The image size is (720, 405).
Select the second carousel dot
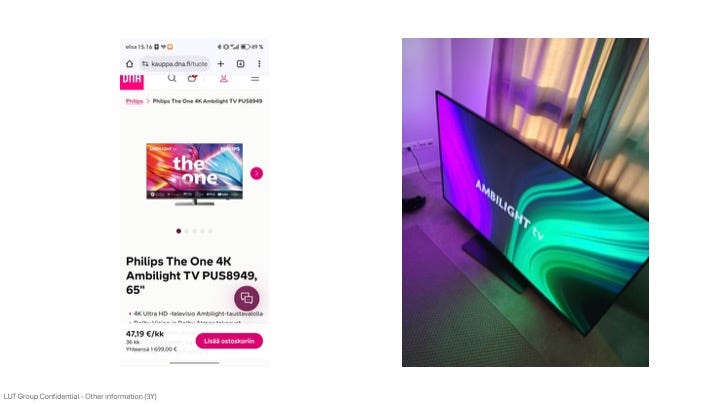pyautogui.click(x=186, y=231)
